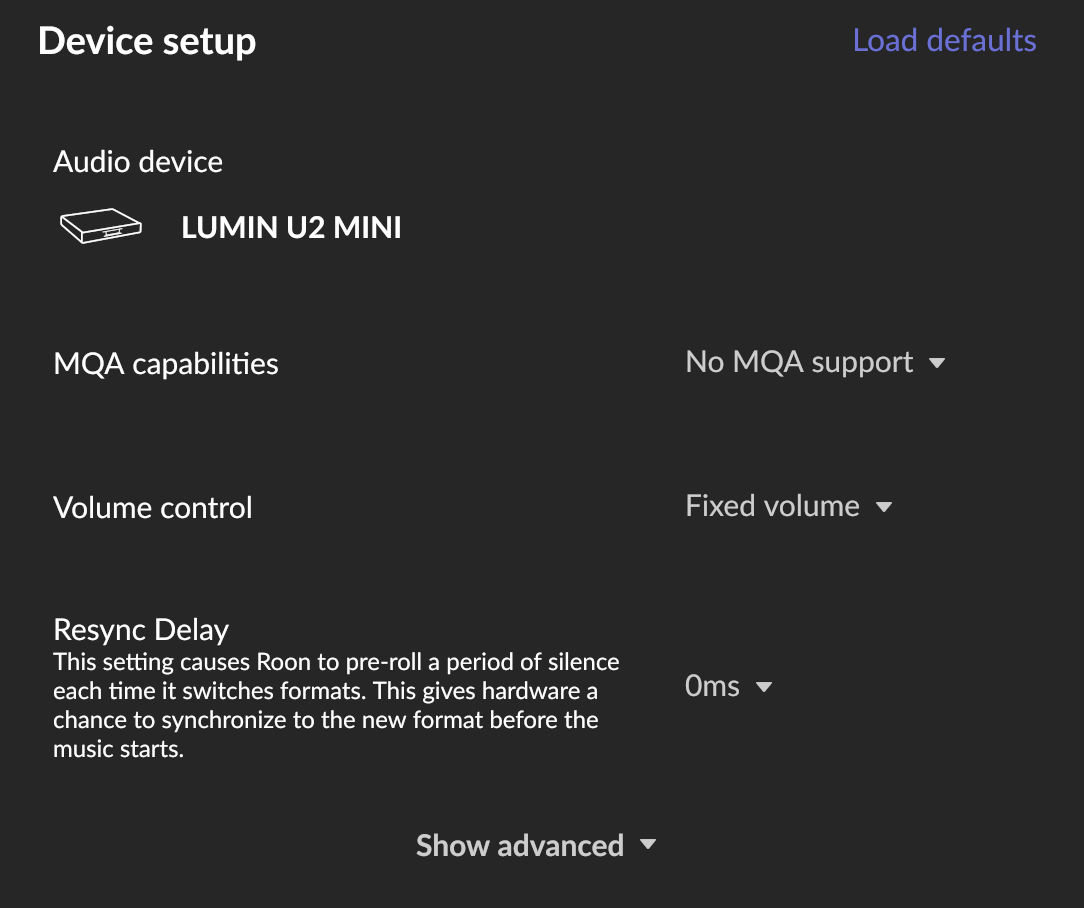Open the No MQA support dropdown
Screen dimensions: 1084x908
click(x=800, y=362)
